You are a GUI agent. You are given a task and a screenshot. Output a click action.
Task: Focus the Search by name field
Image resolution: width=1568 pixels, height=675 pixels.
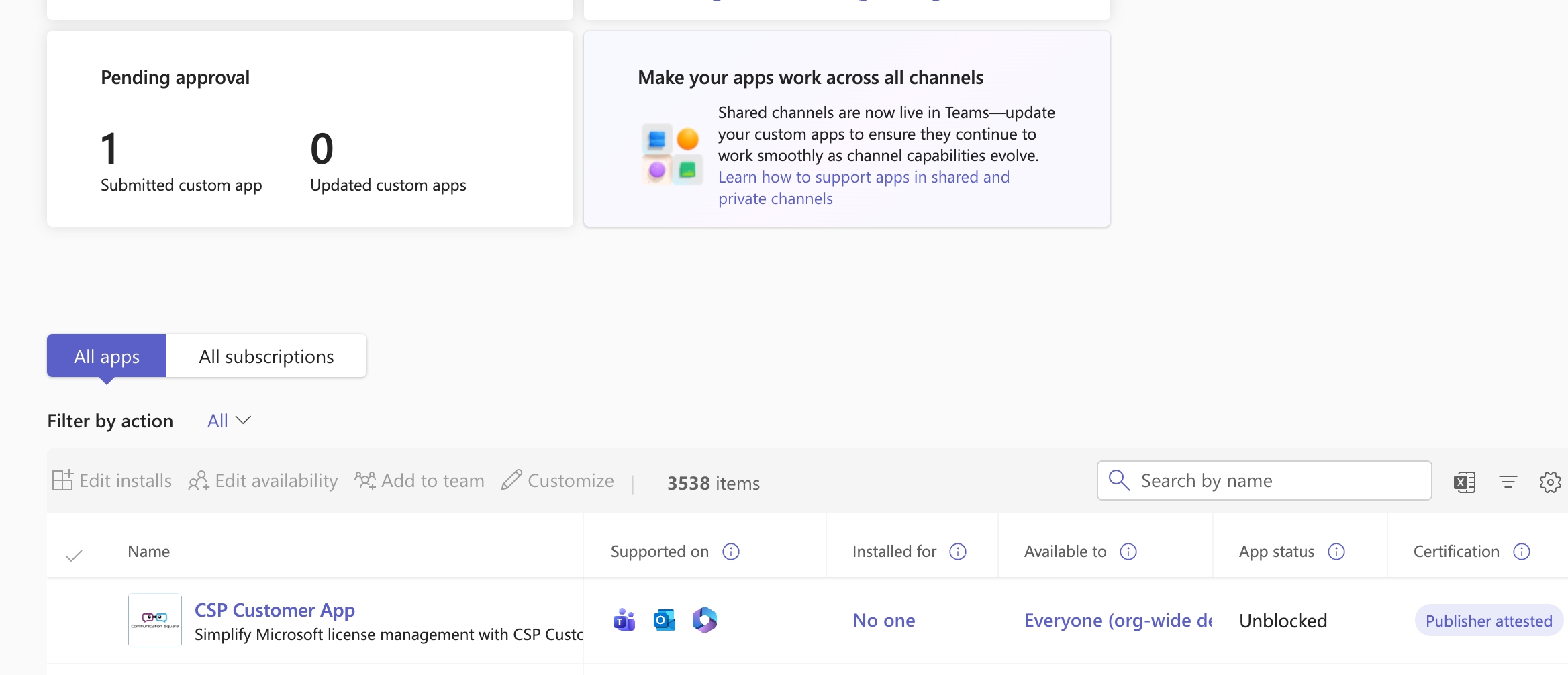click(x=1265, y=480)
